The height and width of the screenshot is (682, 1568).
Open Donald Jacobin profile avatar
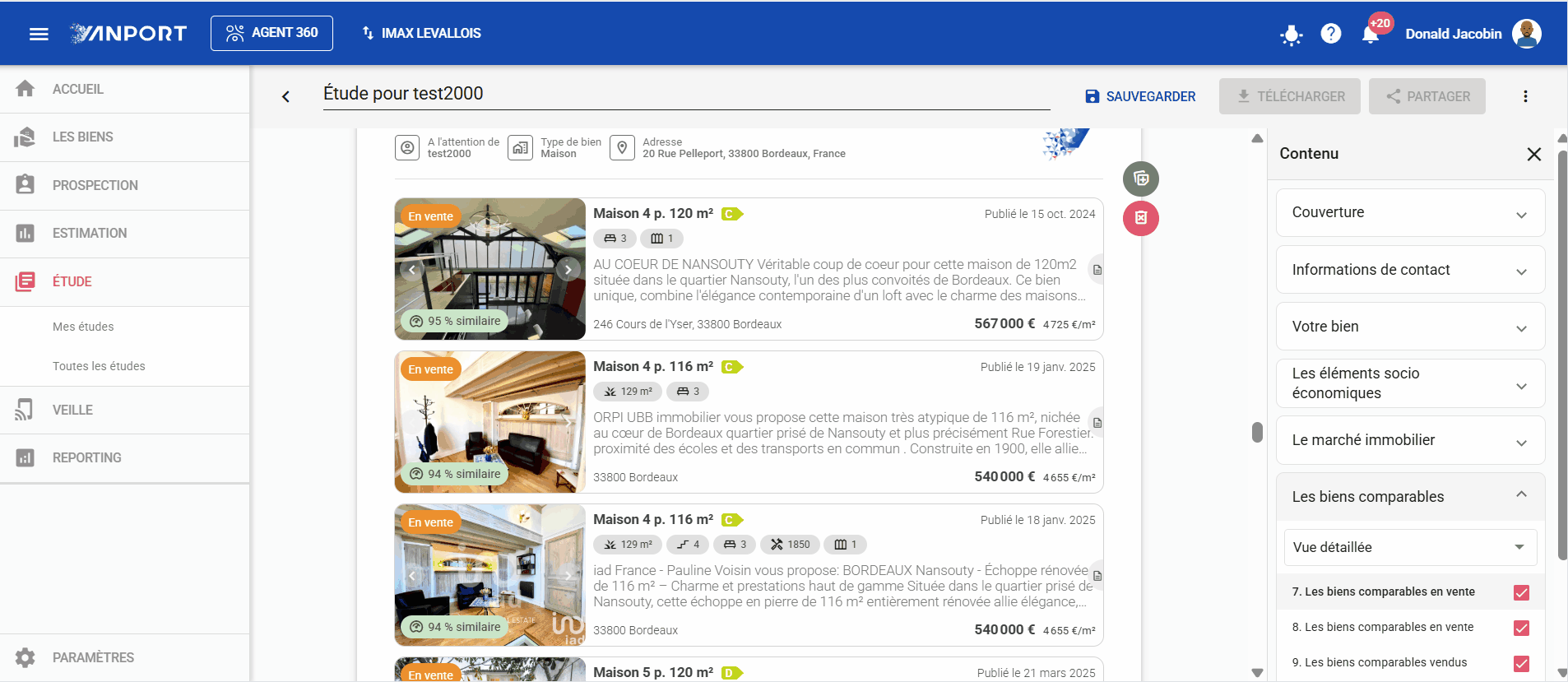tap(1527, 34)
